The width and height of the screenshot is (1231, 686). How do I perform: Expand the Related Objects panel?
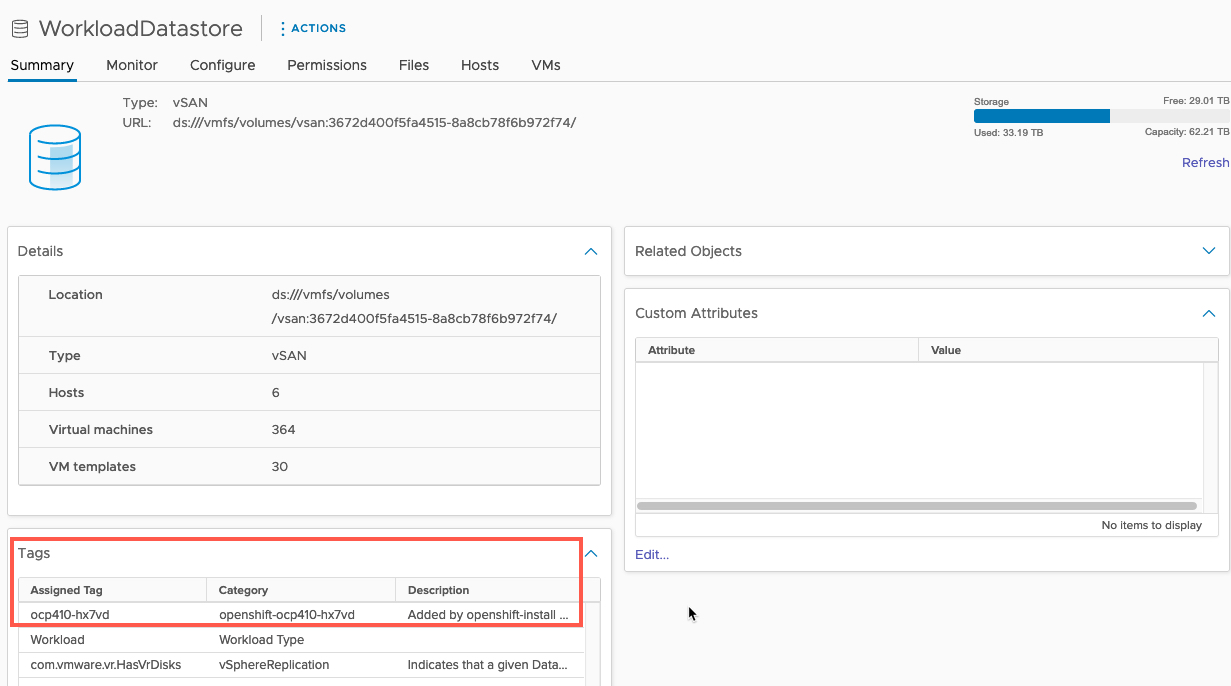click(1209, 251)
